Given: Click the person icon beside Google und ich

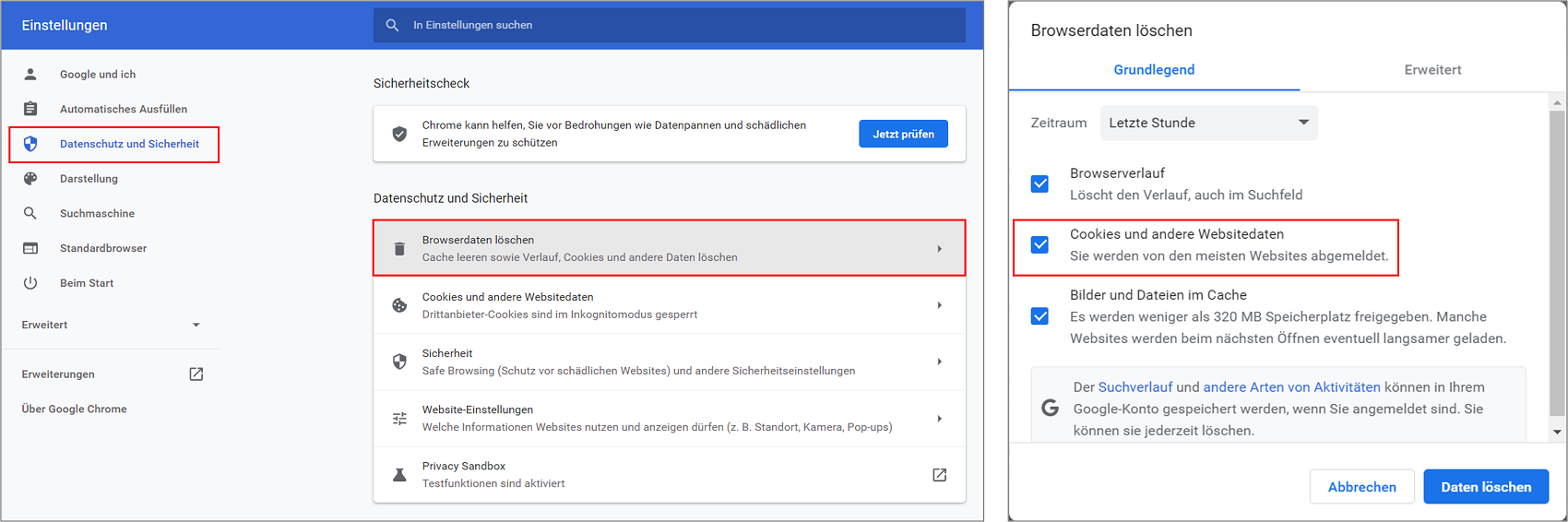Looking at the screenshot, I should click(30, 74).
